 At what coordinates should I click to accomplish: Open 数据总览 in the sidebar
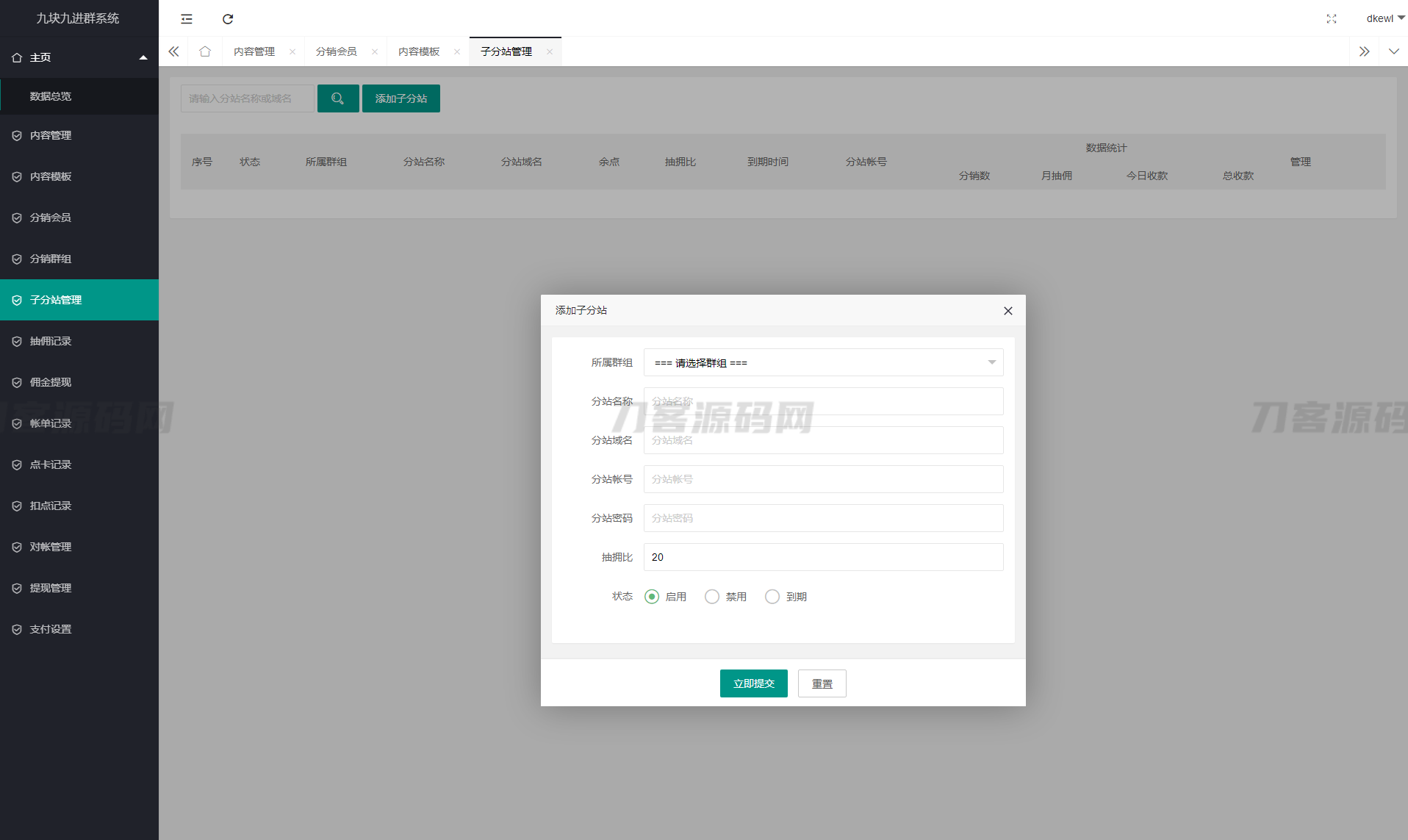[79, 96]
